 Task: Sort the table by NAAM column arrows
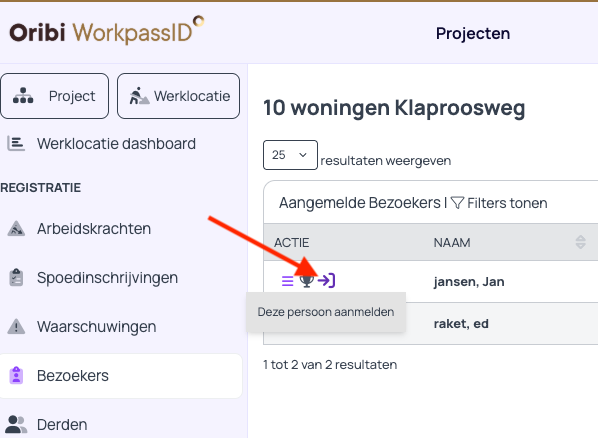[580, 242]
